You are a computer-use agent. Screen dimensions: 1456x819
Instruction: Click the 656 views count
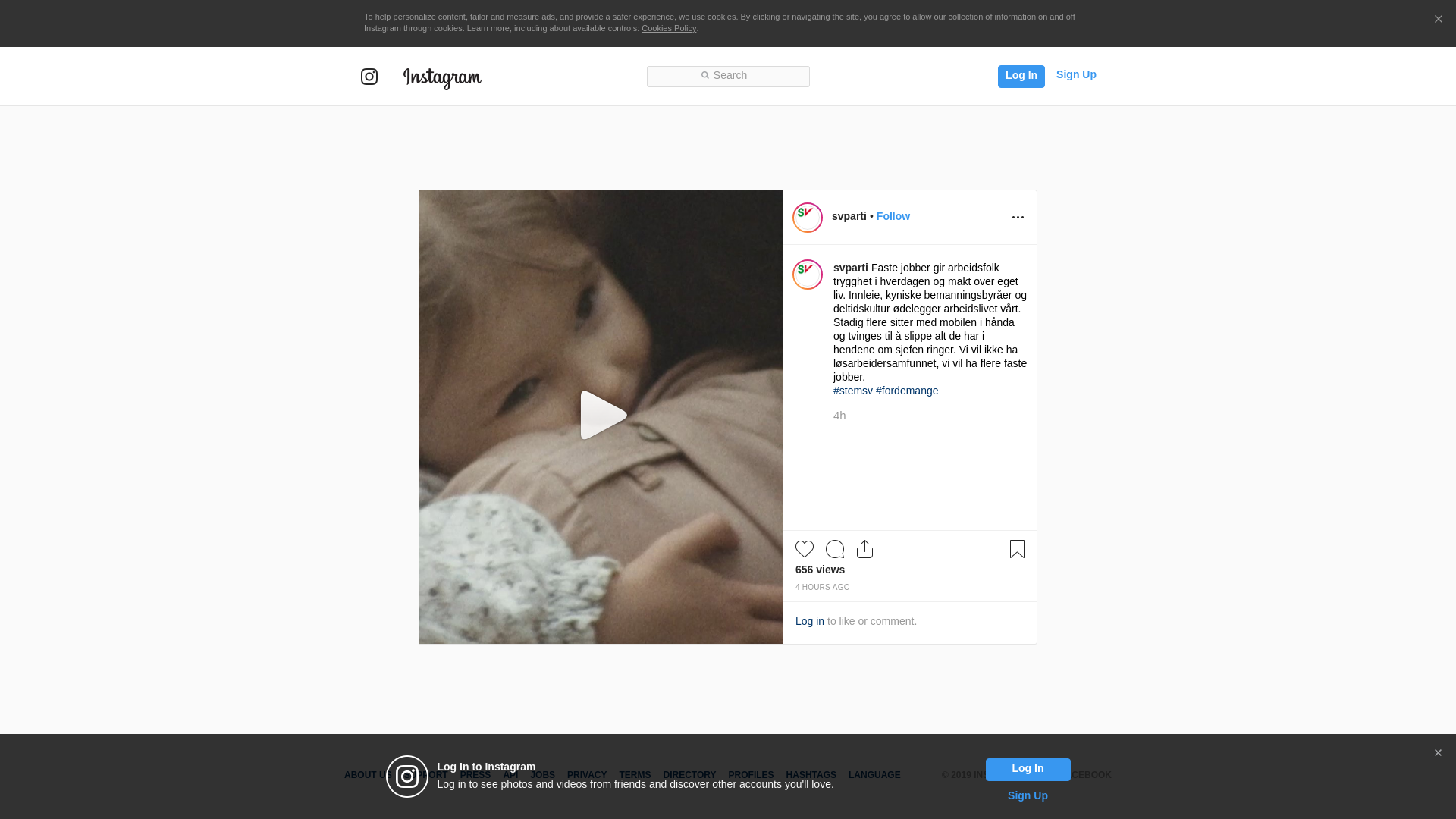(x=820, y=570)
